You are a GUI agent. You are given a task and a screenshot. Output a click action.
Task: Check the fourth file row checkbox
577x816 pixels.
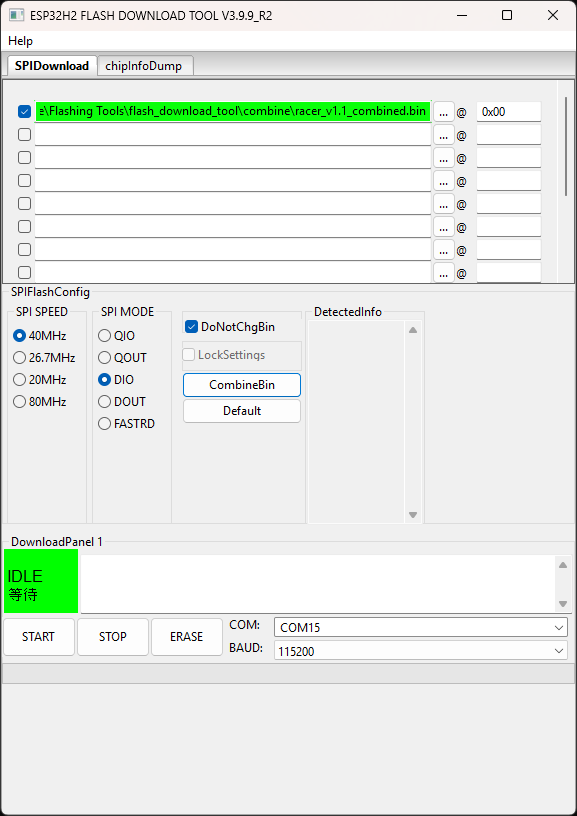click(x=24, y=181)
